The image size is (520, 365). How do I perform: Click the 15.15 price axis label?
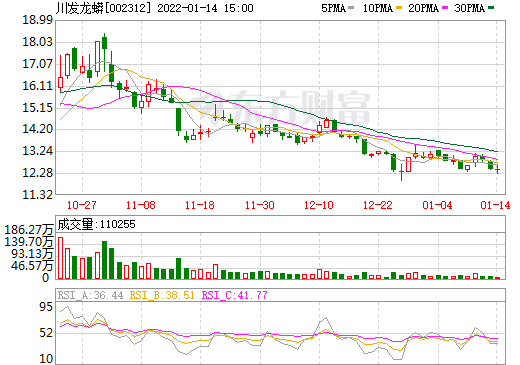(x=37, y=108)
